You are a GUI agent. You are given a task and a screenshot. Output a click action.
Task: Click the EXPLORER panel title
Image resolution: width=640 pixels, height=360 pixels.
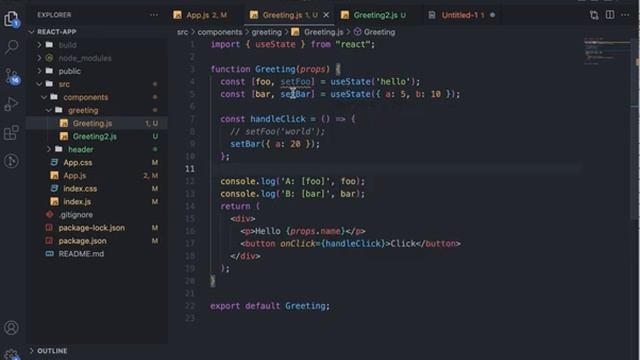pos(54,15)
